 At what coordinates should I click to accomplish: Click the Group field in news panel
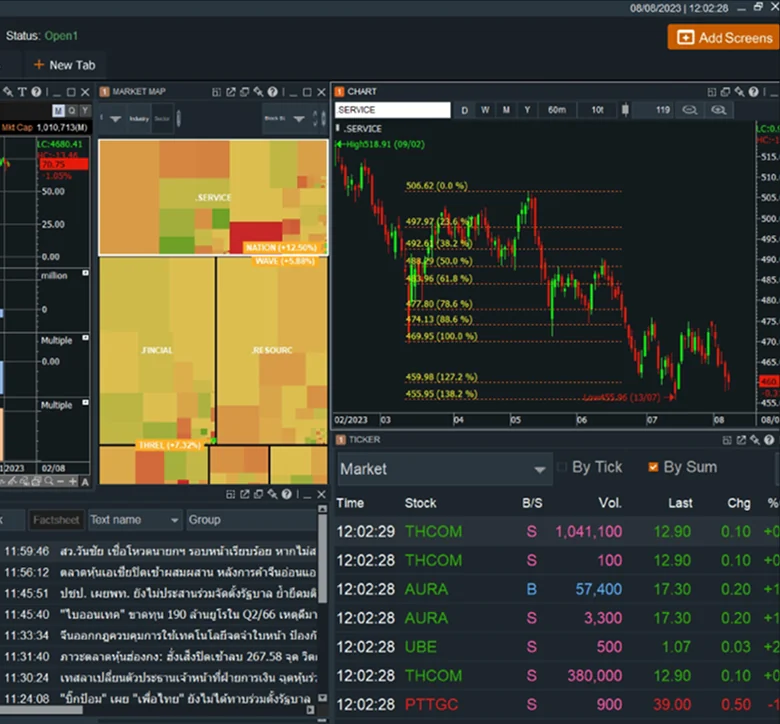click(251, 520)
